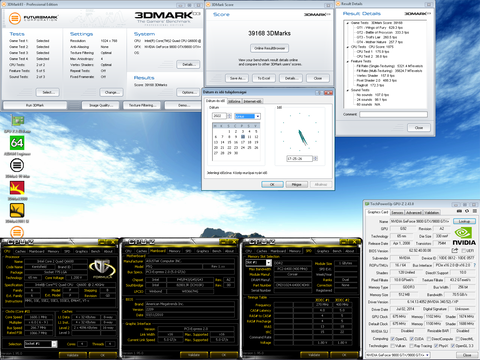Launch the AIDA64 Engineer desktop icon

tap(17, 143)
